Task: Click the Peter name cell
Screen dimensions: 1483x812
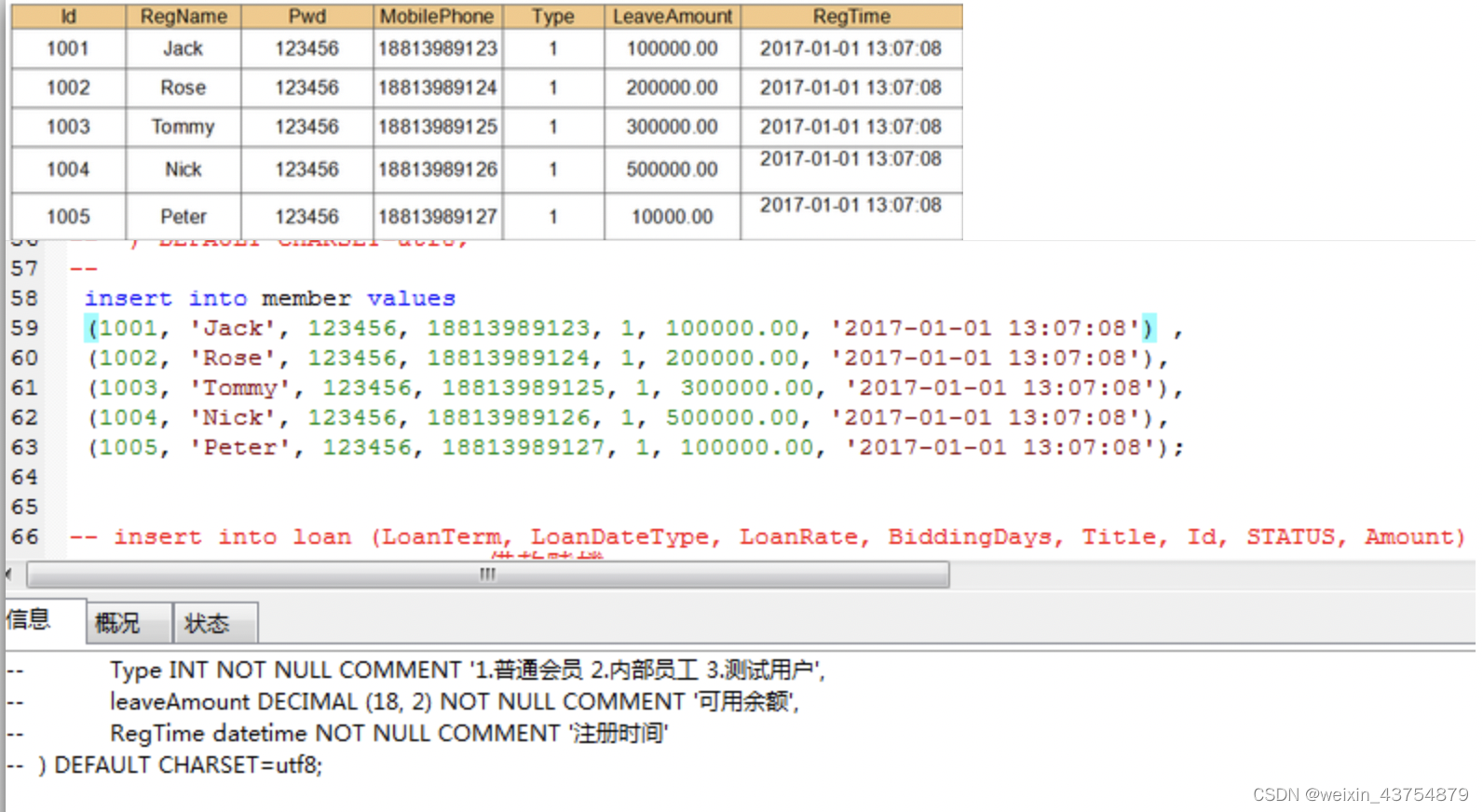Action: (x=184, y=217)
